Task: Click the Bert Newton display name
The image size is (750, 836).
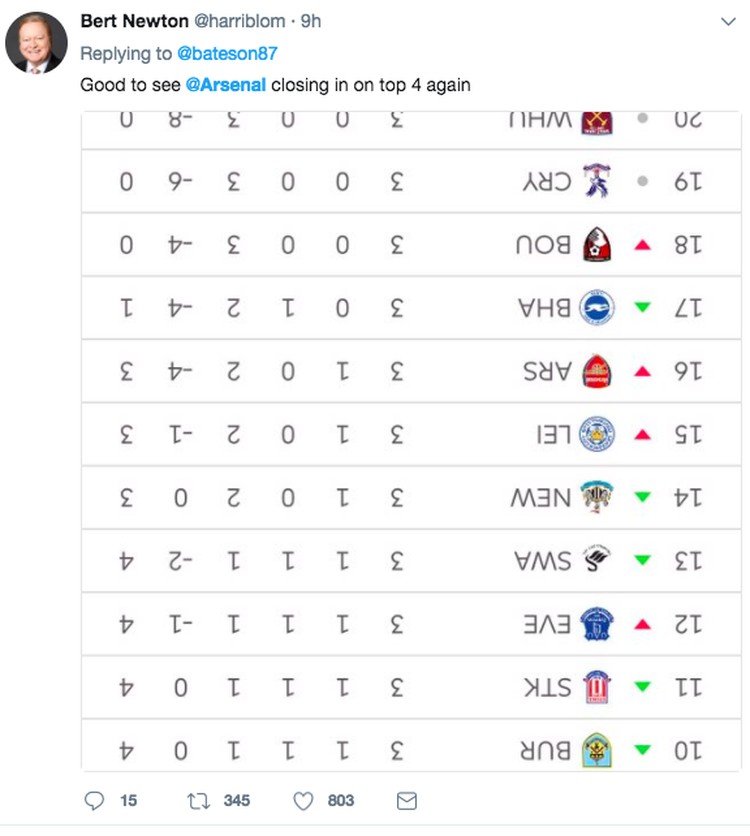Action: (134, 21)
